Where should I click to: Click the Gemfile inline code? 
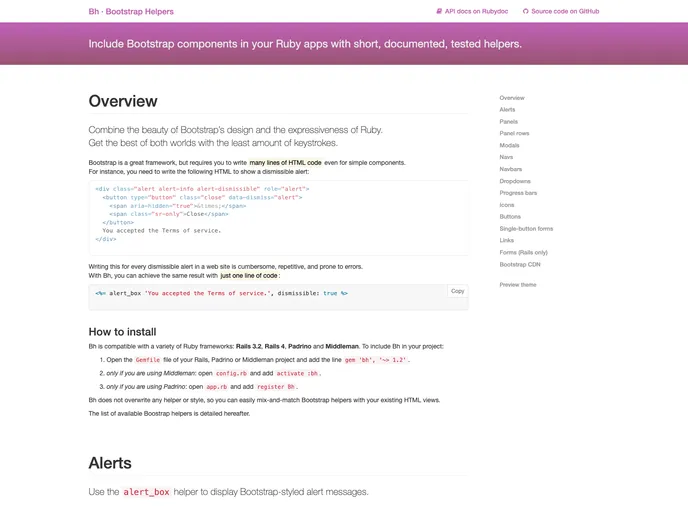[148, 360]
